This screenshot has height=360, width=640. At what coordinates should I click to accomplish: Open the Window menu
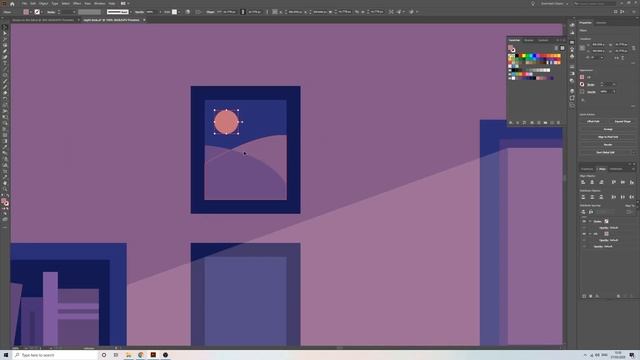(x=100, y=3)
